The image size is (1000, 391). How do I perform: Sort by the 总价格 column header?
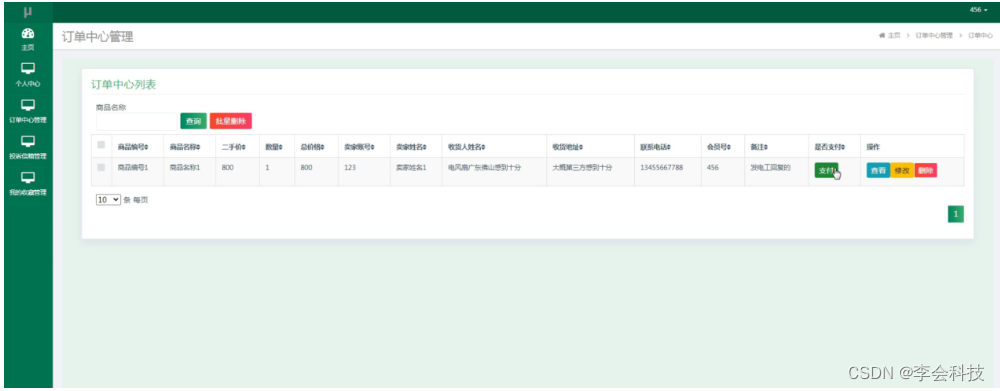click(x=313, y=147)
